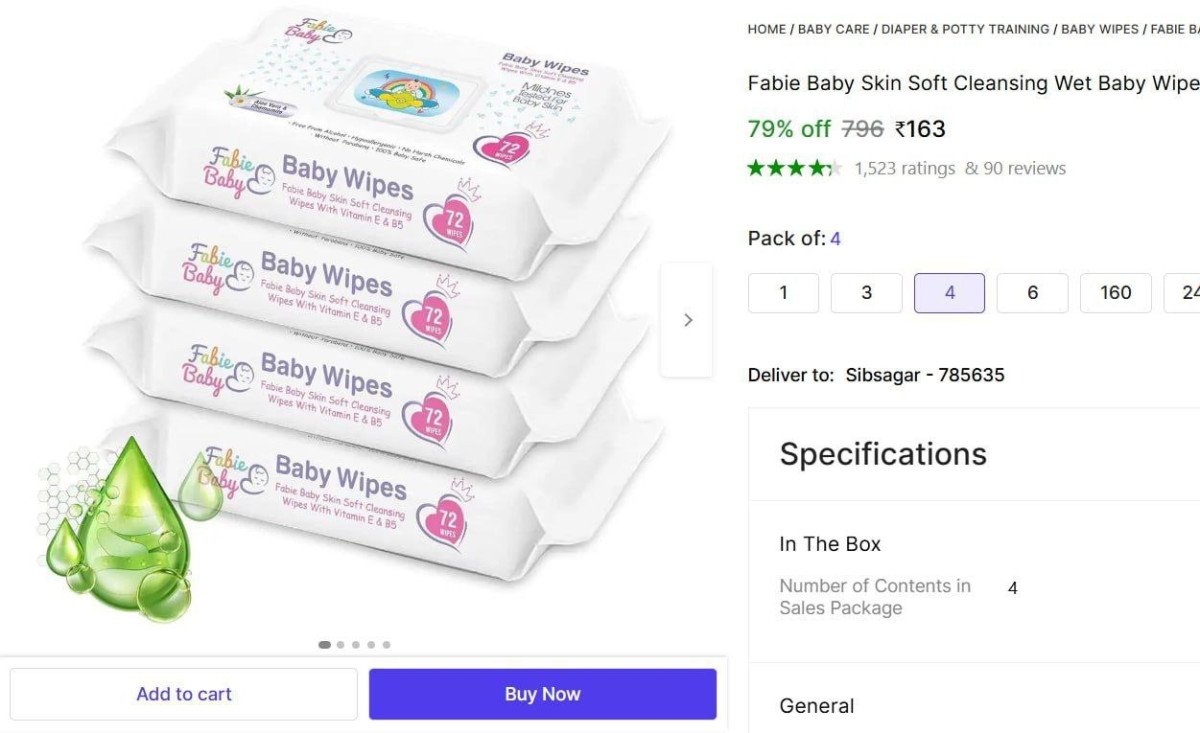Select the third carousel dot indicator
The height and width of the screenshot is (733, 1200).
coord(356,645)
